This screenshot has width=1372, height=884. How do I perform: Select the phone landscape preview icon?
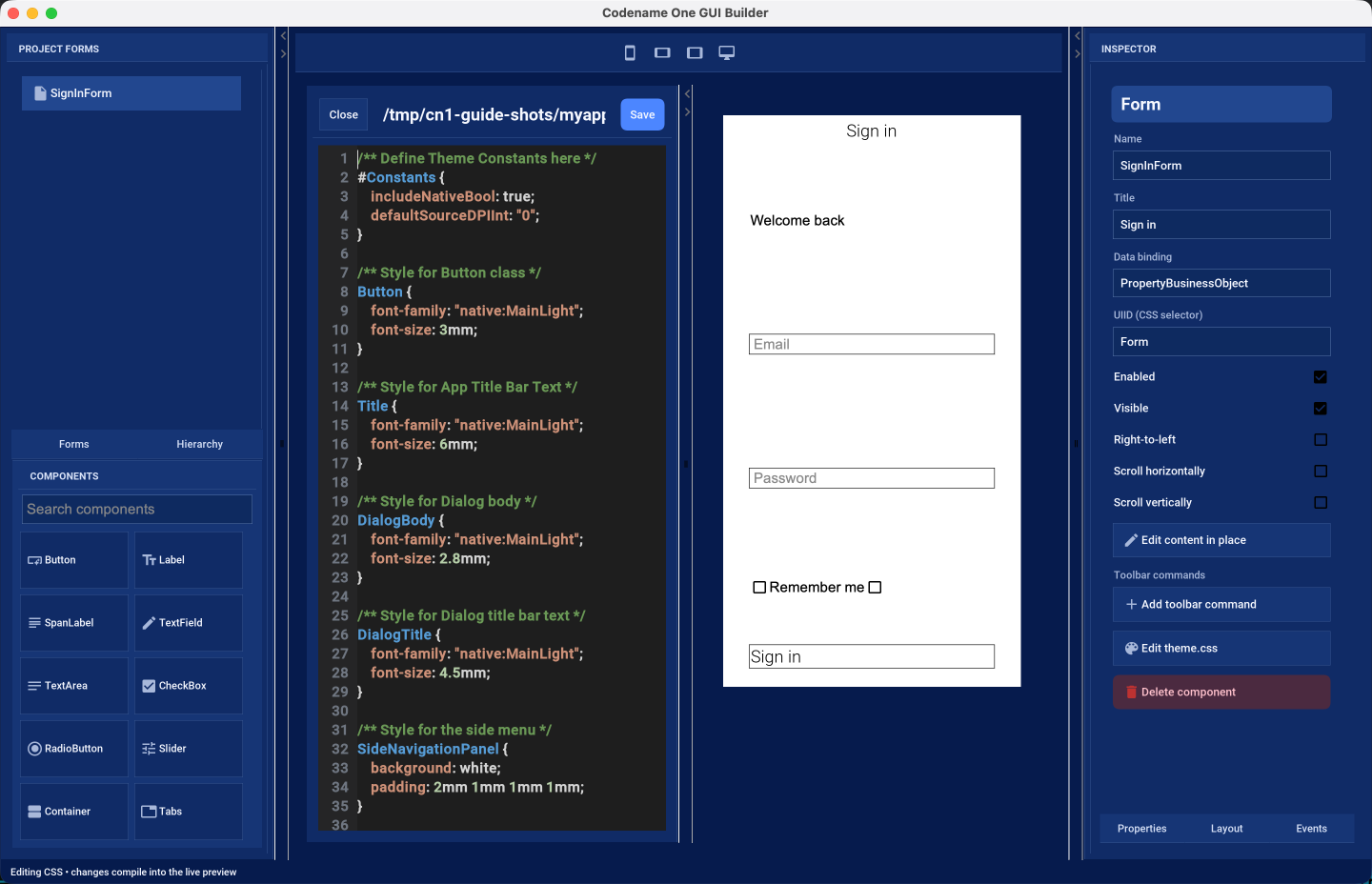(x=662, y=53)
